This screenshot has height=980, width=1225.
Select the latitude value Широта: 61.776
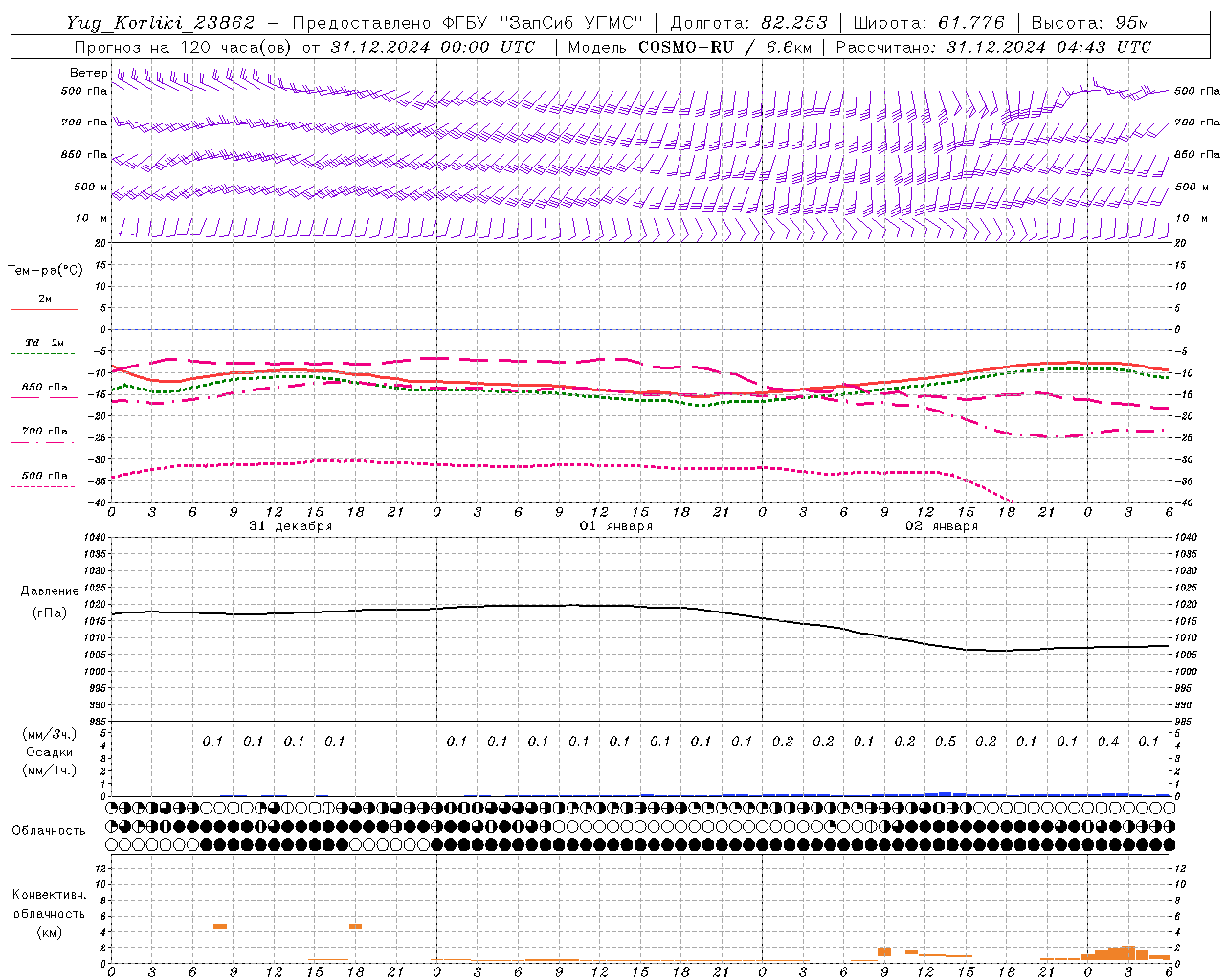(x=928, y=23)
